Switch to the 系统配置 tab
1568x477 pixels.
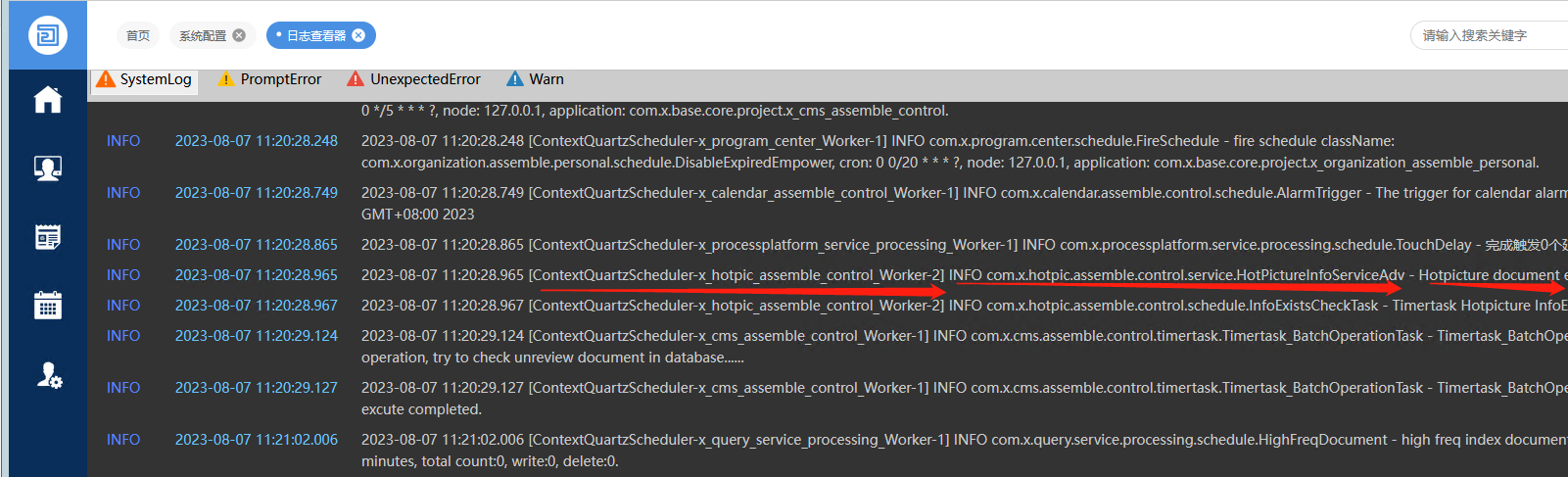click(x=203, y=35)
